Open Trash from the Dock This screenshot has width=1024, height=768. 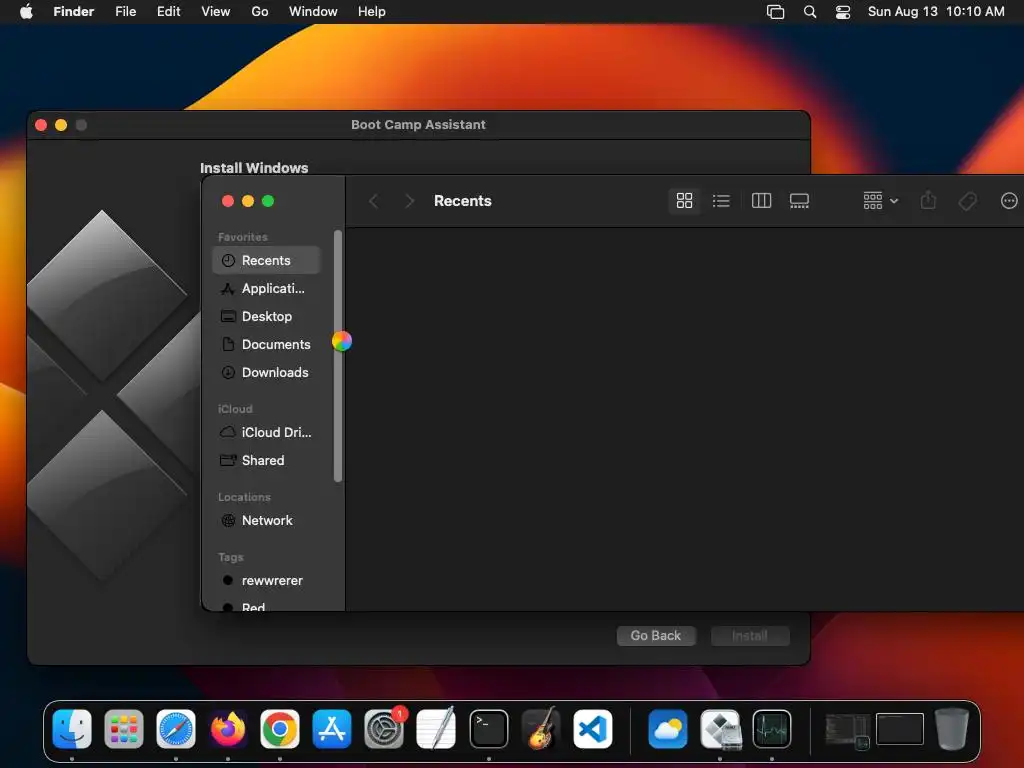tap(952, 728)
